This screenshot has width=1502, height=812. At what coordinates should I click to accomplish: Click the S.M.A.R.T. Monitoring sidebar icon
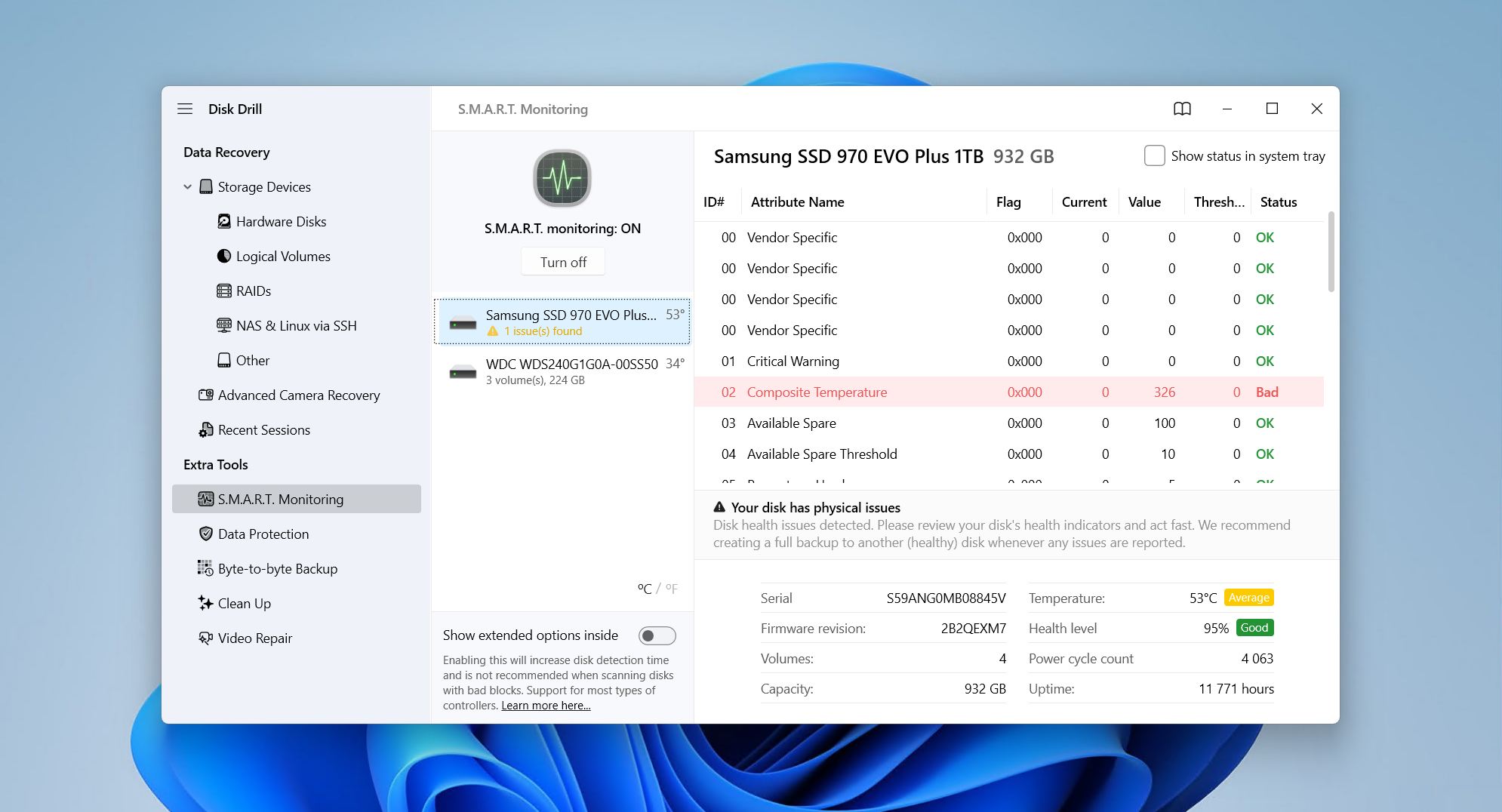(206, 499)
